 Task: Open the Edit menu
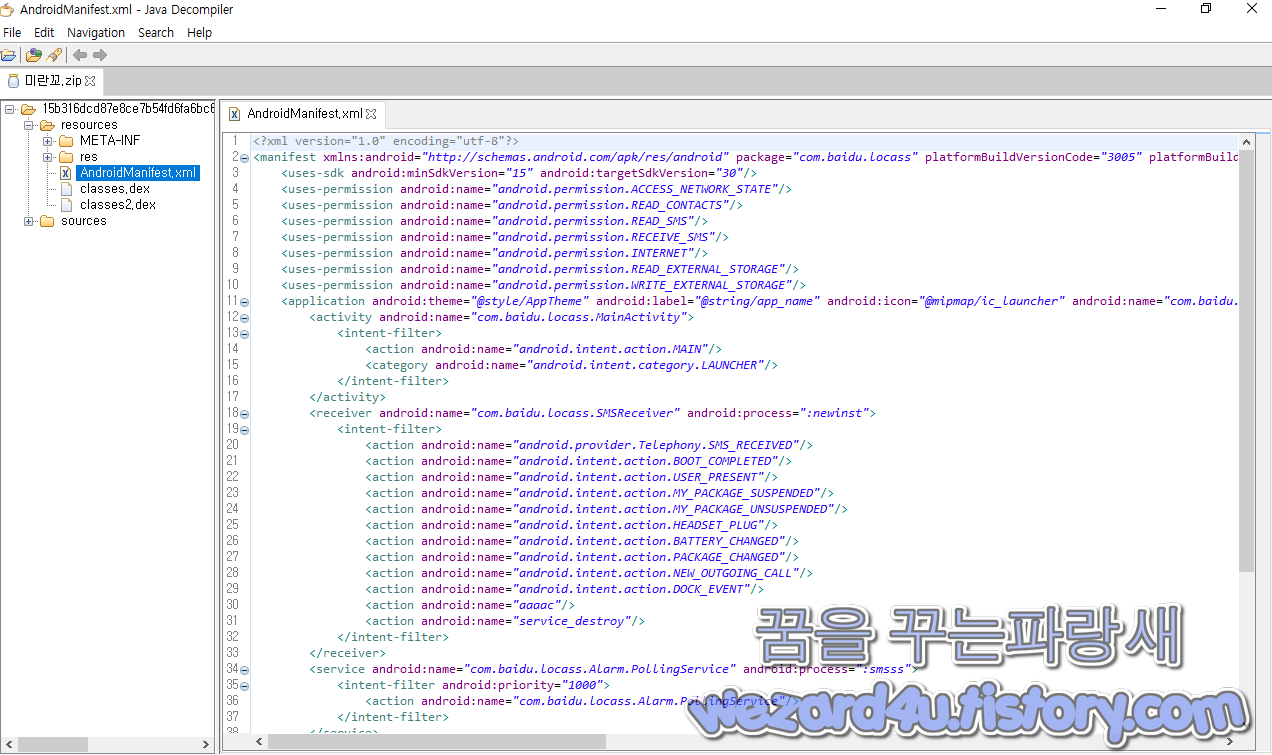pos(44,32)
